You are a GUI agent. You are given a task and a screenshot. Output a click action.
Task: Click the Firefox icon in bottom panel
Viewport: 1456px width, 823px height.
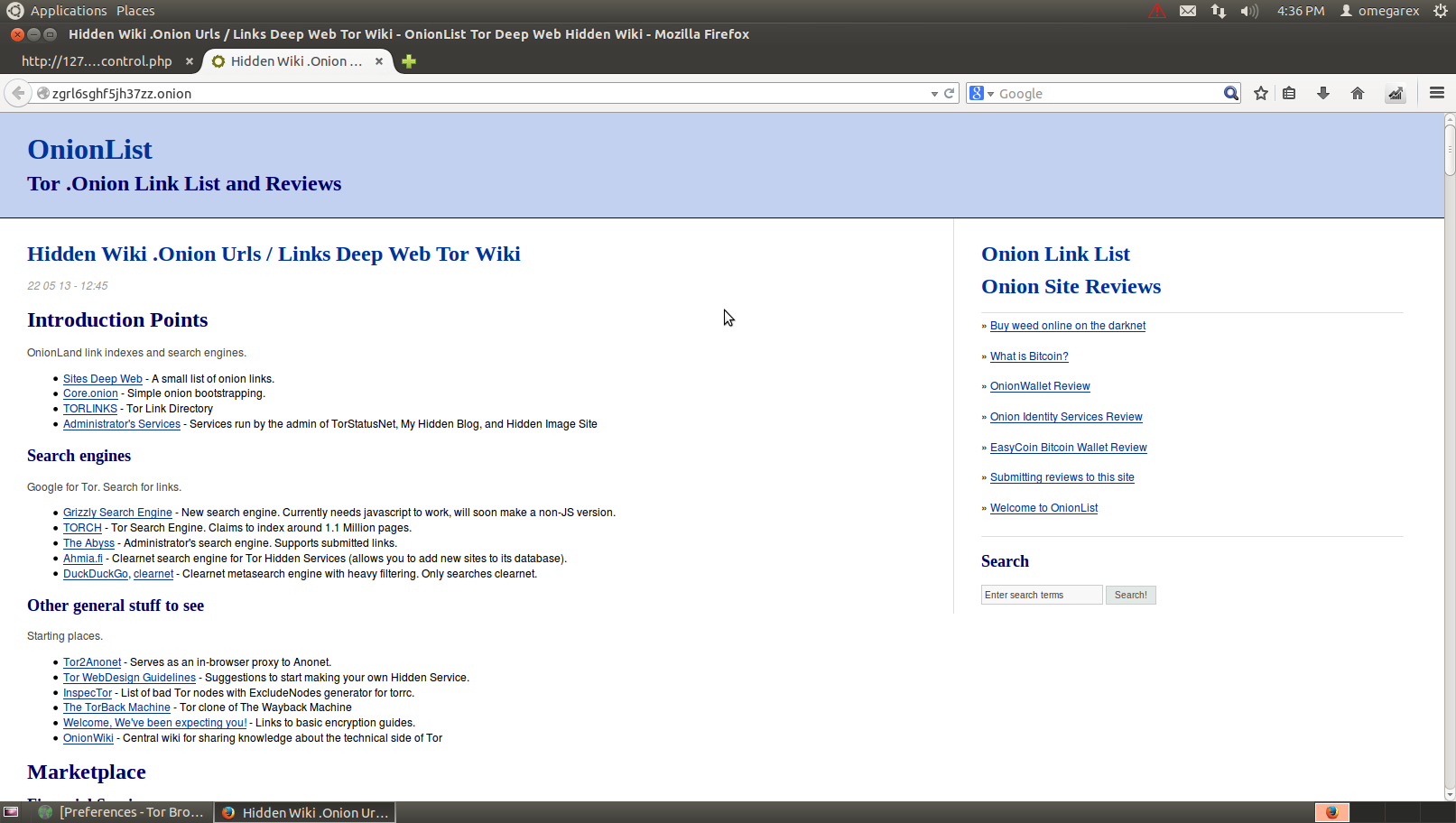coord(1331,812)
